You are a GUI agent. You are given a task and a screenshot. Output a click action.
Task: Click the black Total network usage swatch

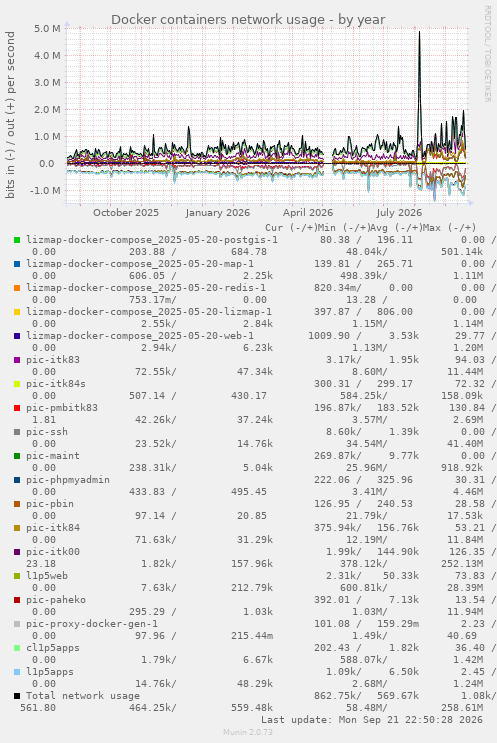17,696
